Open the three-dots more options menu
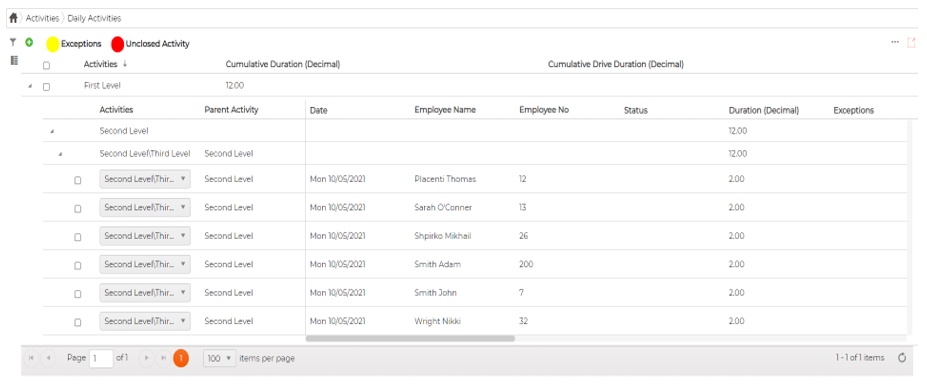This screenshot has width=927, height=391. pyautogui.click(x=895, y=43)
